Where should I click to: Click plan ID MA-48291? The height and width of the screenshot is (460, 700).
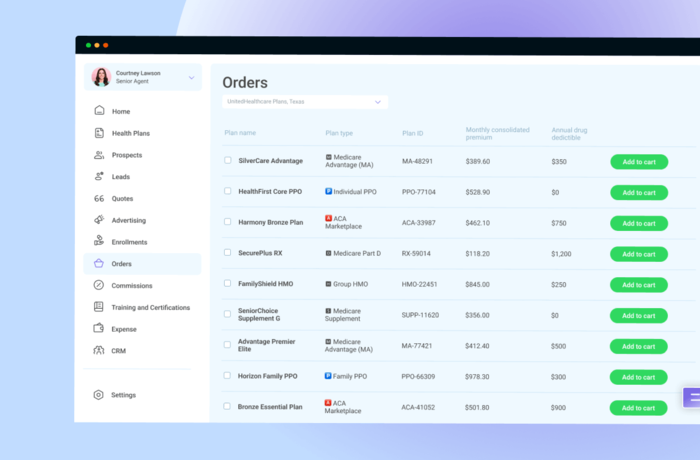click(x=417, y=161)
